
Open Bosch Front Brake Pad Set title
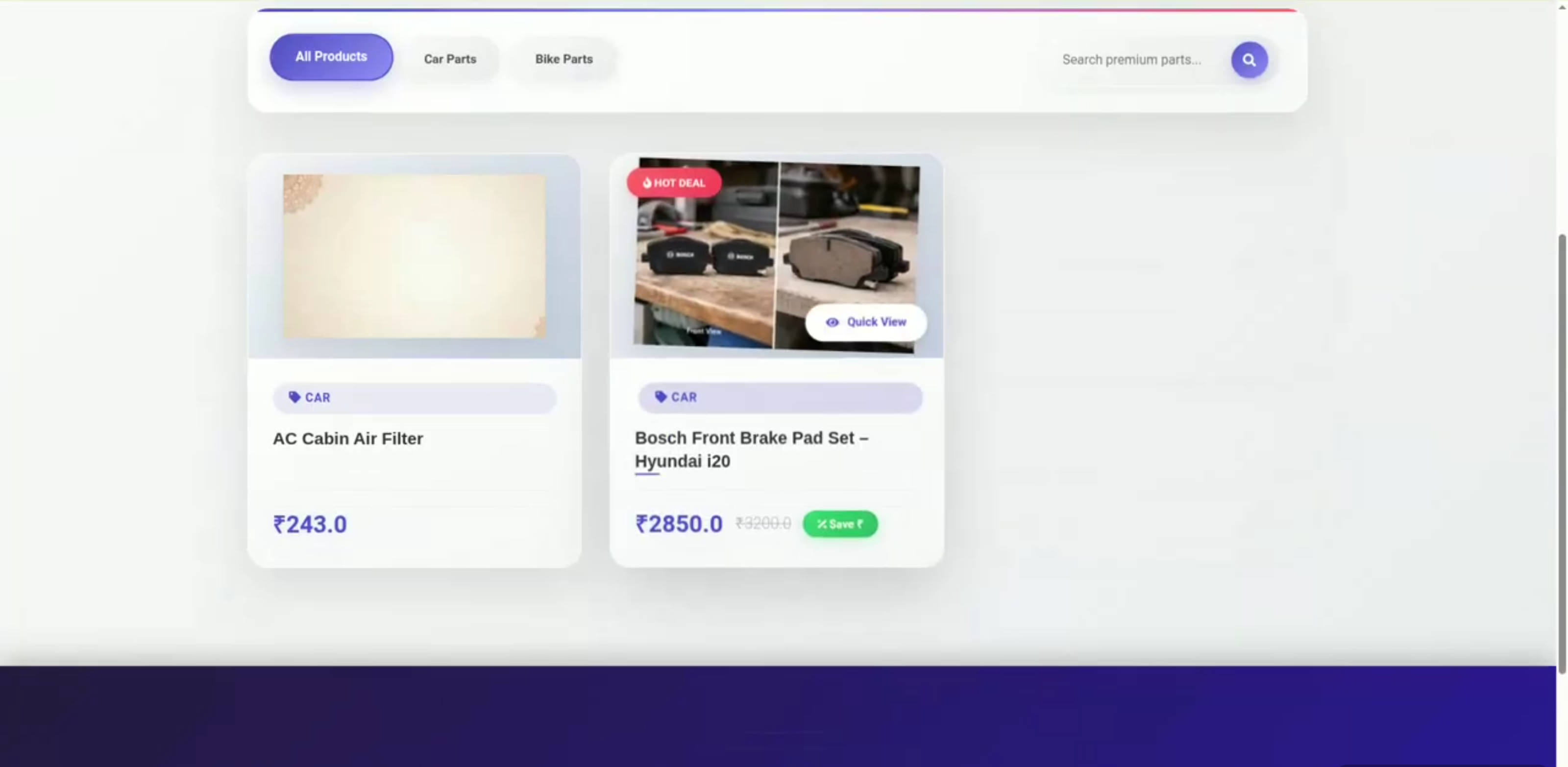pos(752,450)
